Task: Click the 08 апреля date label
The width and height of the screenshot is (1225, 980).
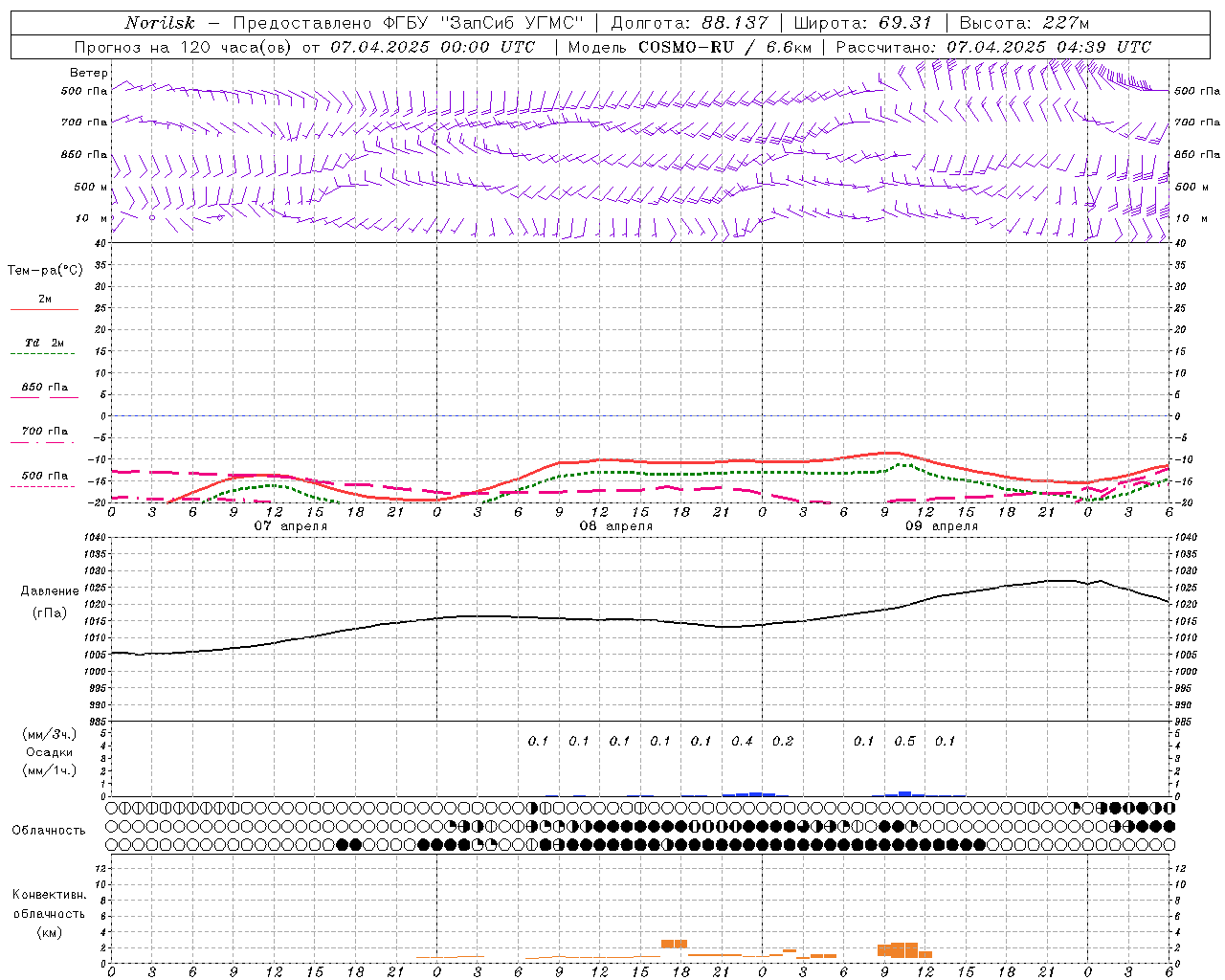Action: point(615,526)
